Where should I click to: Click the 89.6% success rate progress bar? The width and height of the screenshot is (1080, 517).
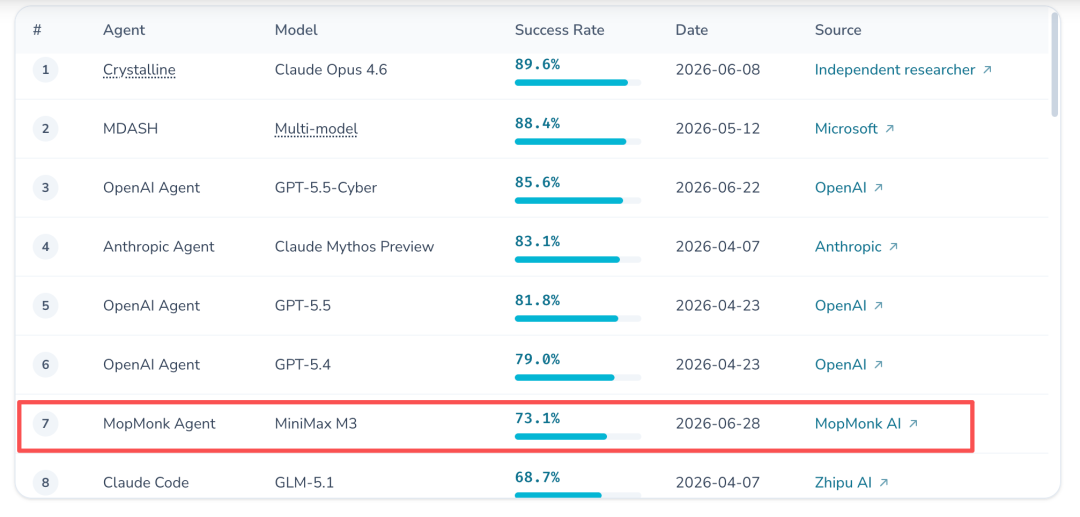[578, 83]
